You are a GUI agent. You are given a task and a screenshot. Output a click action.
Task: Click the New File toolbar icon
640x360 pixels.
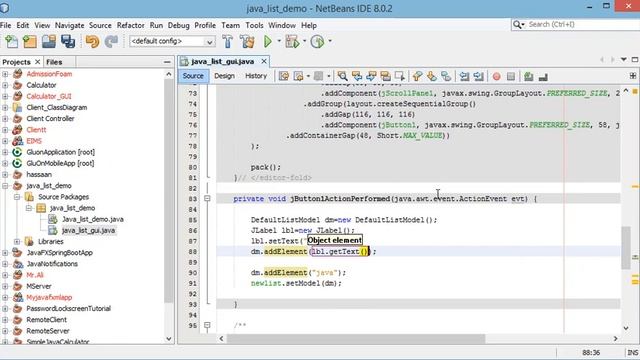point(11,41)
